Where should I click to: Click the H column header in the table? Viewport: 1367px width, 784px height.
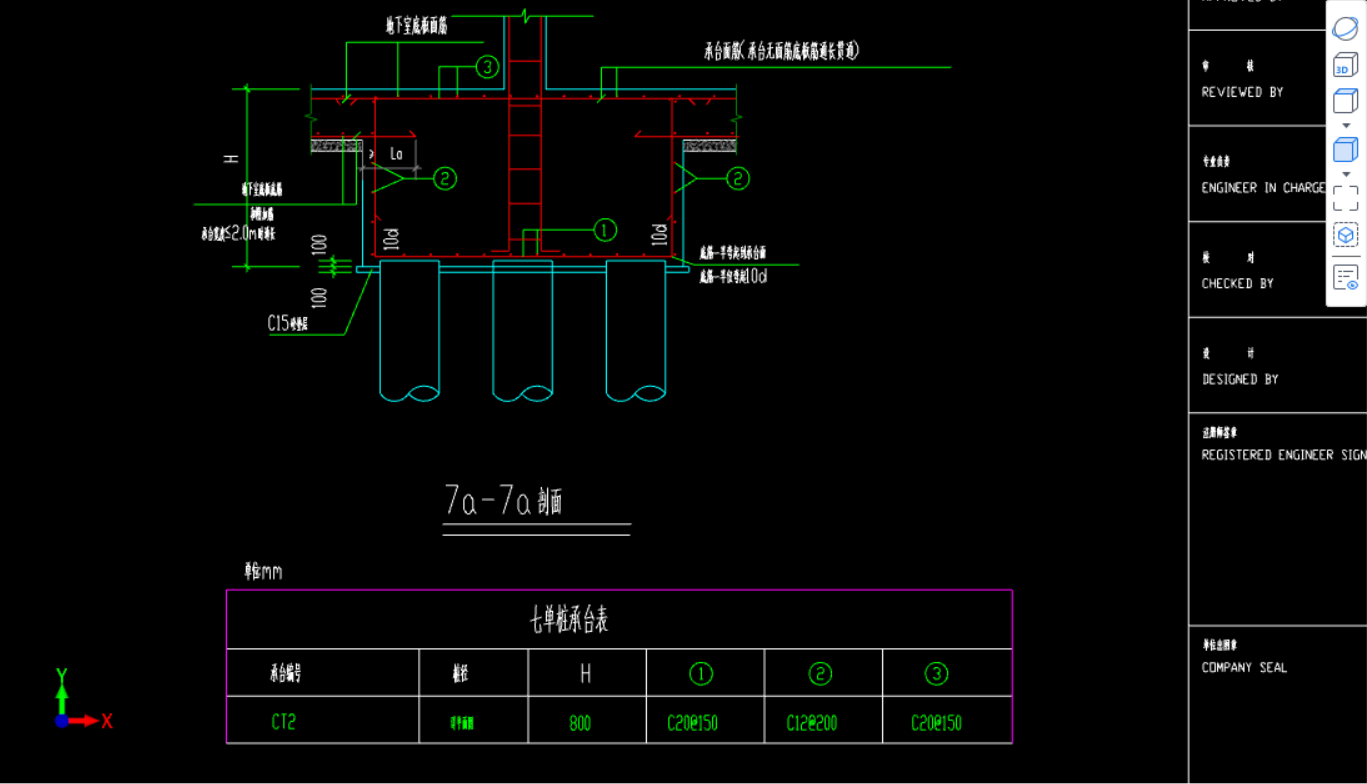(x=586, y=674)
